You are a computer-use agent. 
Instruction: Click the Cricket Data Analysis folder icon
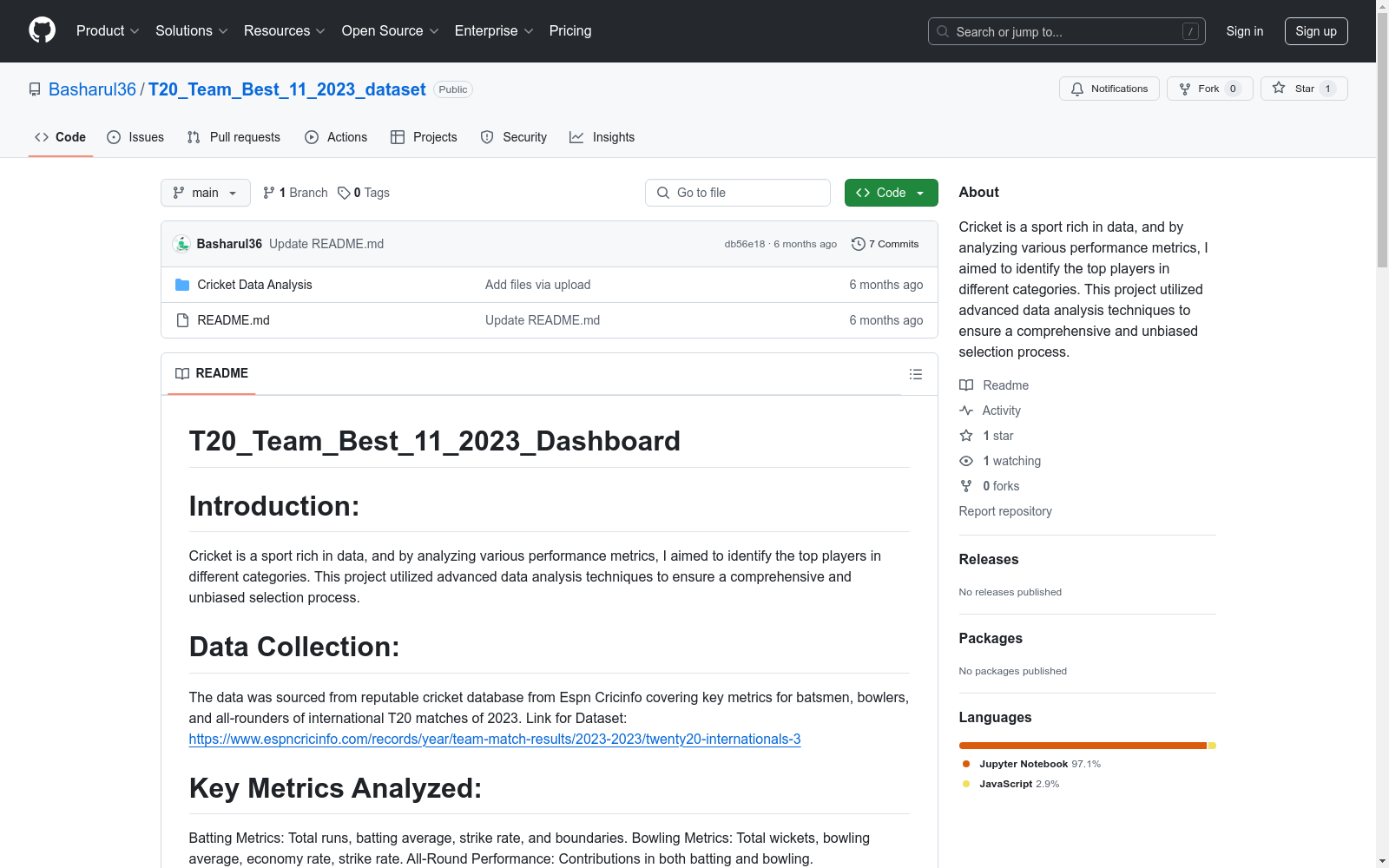click(x=182, y=285)
